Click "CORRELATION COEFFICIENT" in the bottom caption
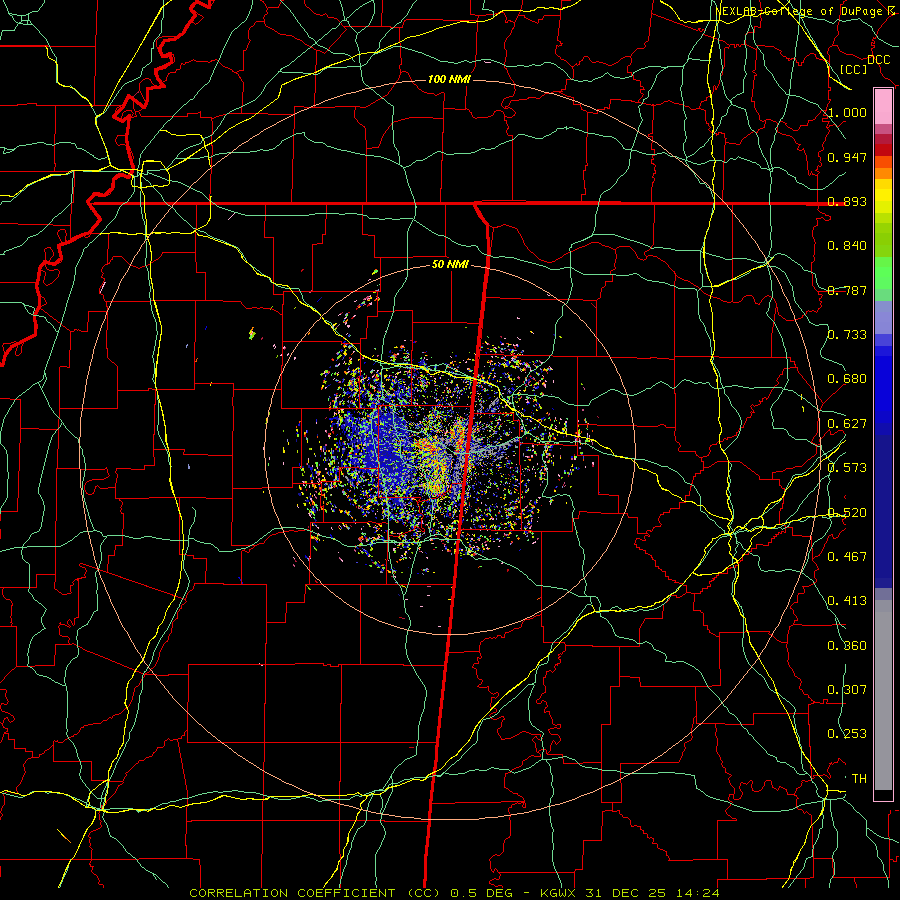 point(292,893)
